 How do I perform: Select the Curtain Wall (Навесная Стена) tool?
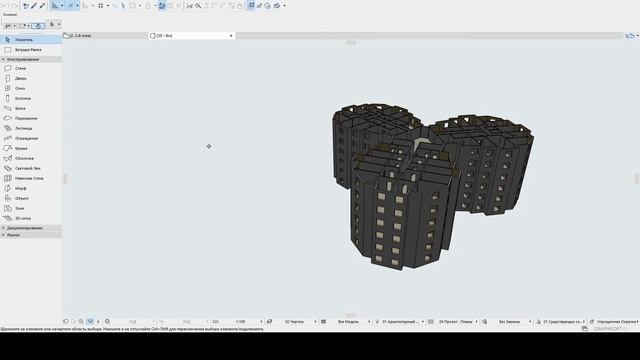point(31,178)
